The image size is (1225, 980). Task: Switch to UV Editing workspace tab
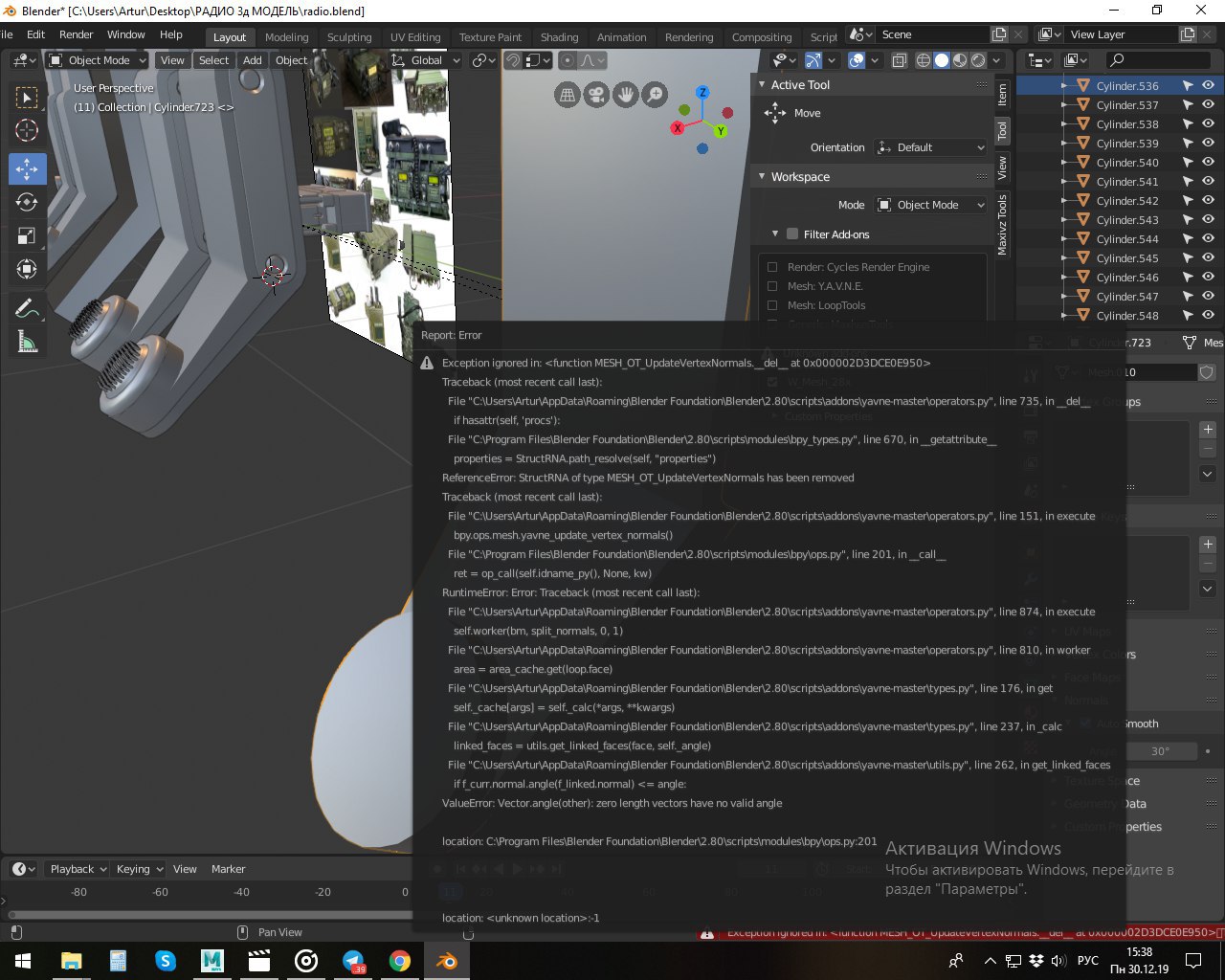[415, 37]
